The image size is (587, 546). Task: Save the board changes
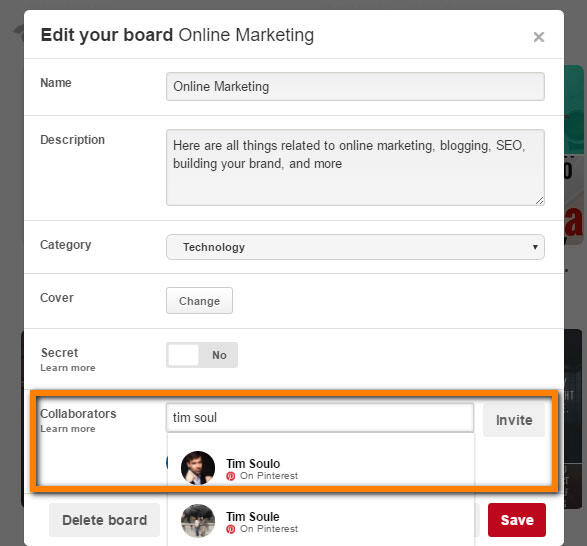(517, 520)
